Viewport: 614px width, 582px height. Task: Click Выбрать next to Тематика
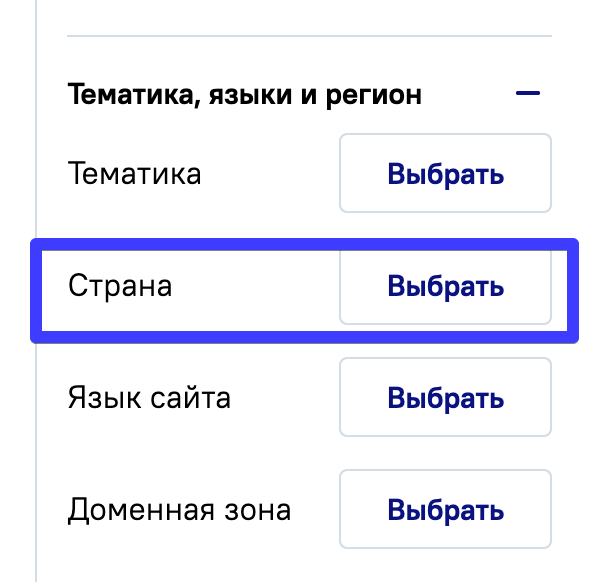pyautogui.click(x=445, y=174)
